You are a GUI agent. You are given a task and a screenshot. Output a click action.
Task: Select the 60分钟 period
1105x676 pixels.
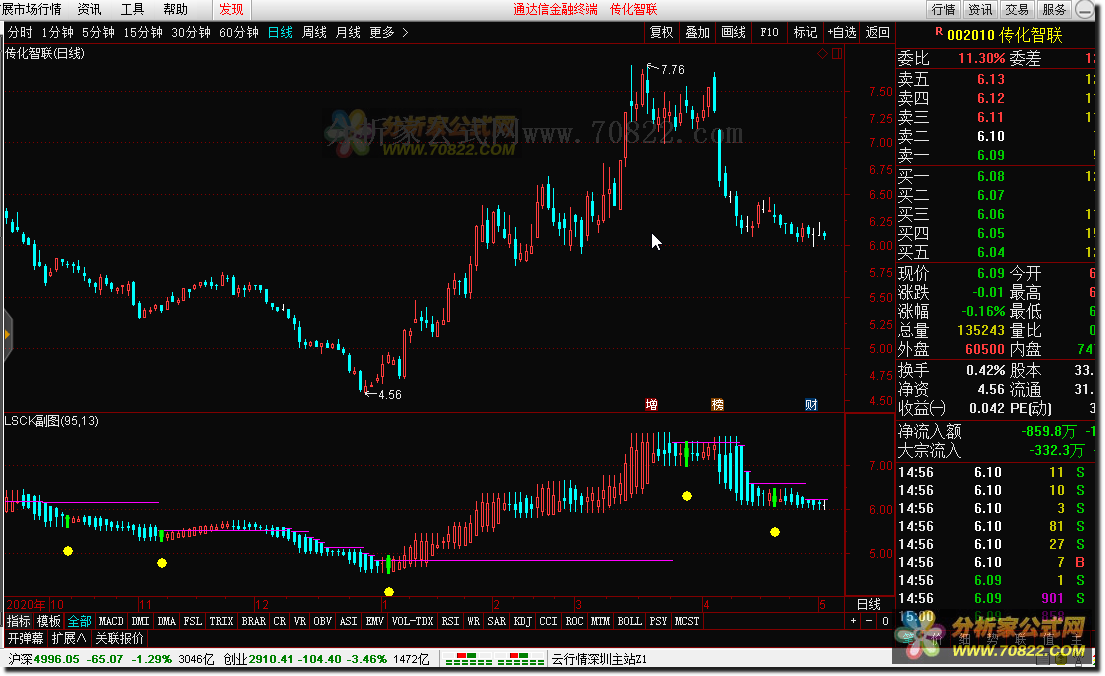239,32
